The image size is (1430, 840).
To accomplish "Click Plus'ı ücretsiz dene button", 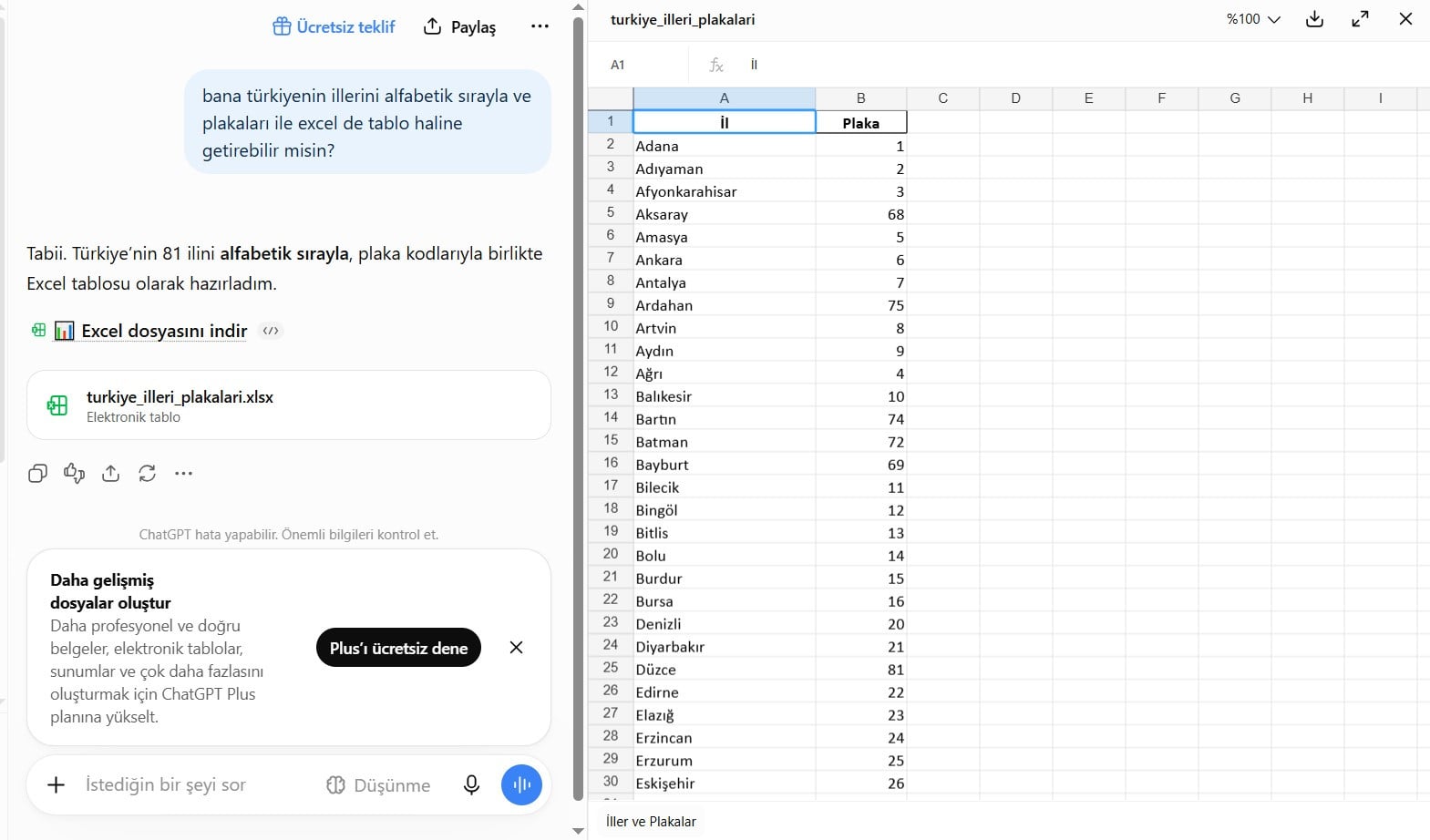I will click(x=398, y=648).
